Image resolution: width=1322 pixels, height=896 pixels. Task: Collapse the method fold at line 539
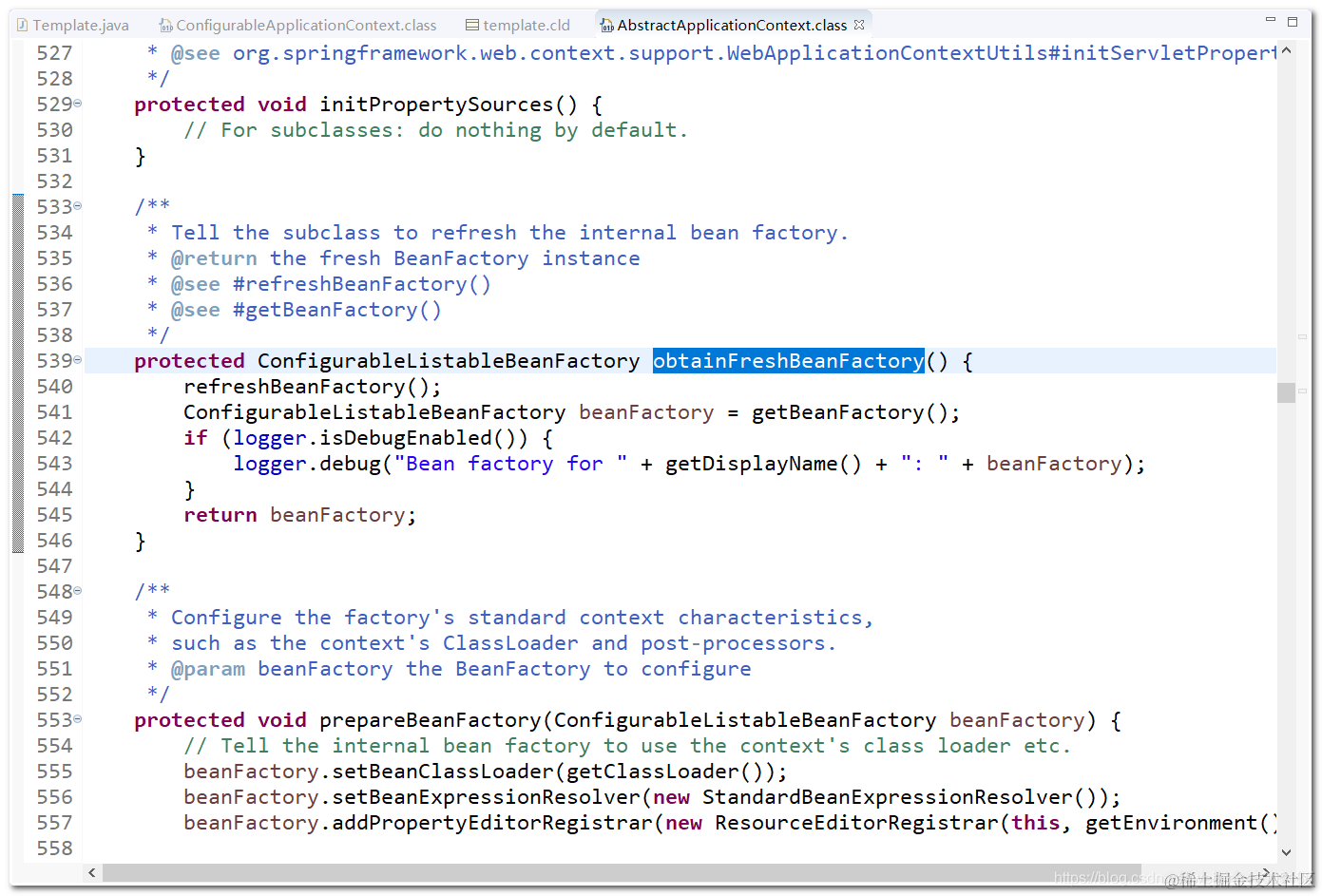click(x=78, y=360)
